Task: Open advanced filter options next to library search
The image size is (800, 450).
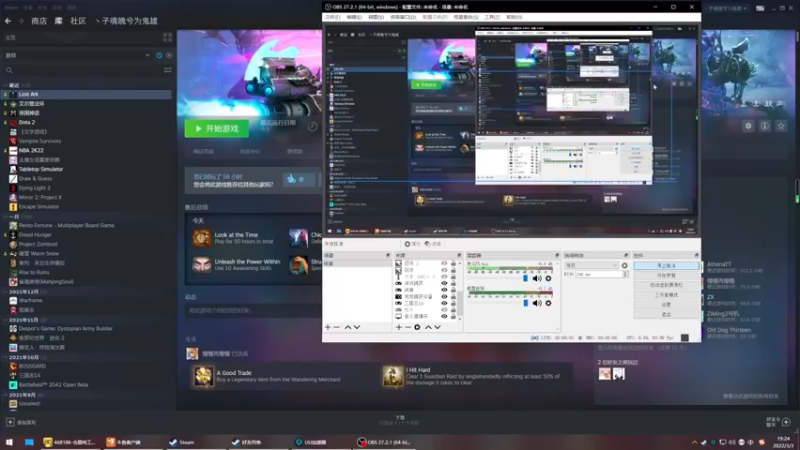Action: tap(167, 70)
